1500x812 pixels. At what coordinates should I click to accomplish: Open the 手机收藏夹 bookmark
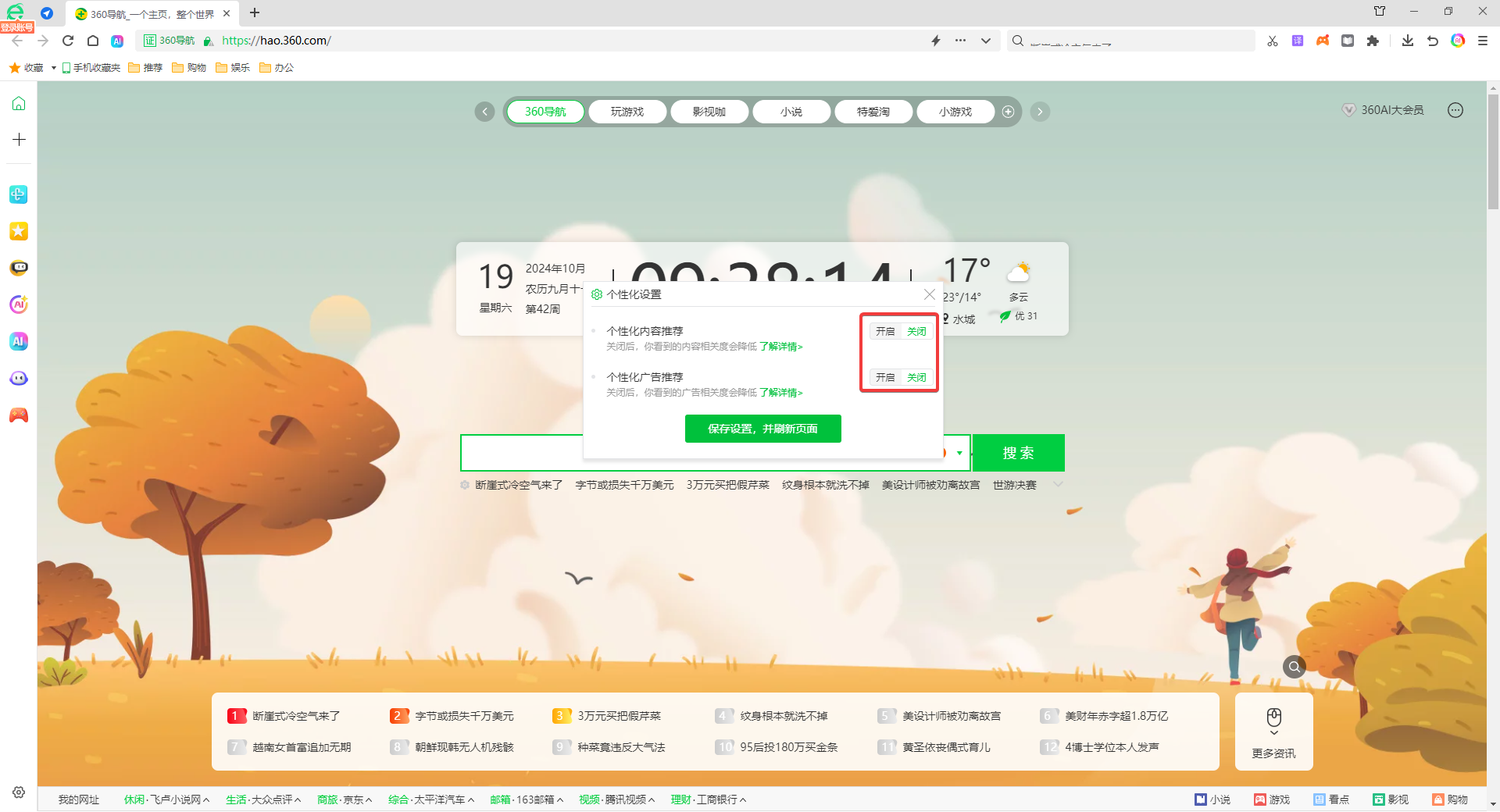(91, 68)
